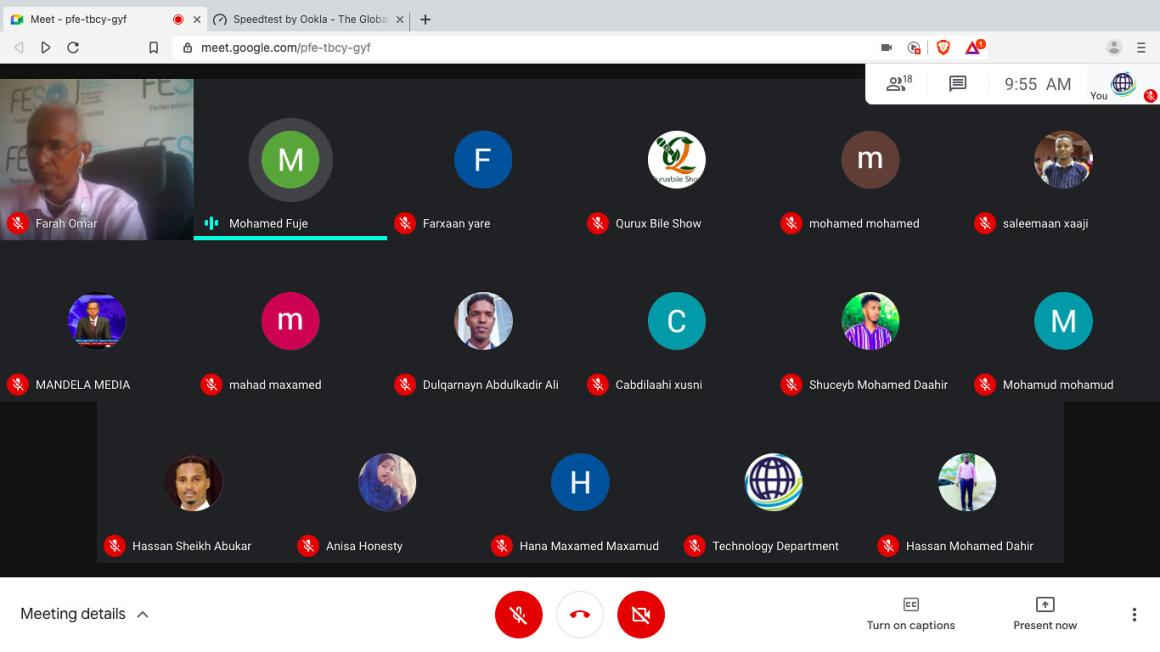Viewport: 1160px width, 652px height.
Task: Open the Present now options
Action: (x=1044, y=613)
